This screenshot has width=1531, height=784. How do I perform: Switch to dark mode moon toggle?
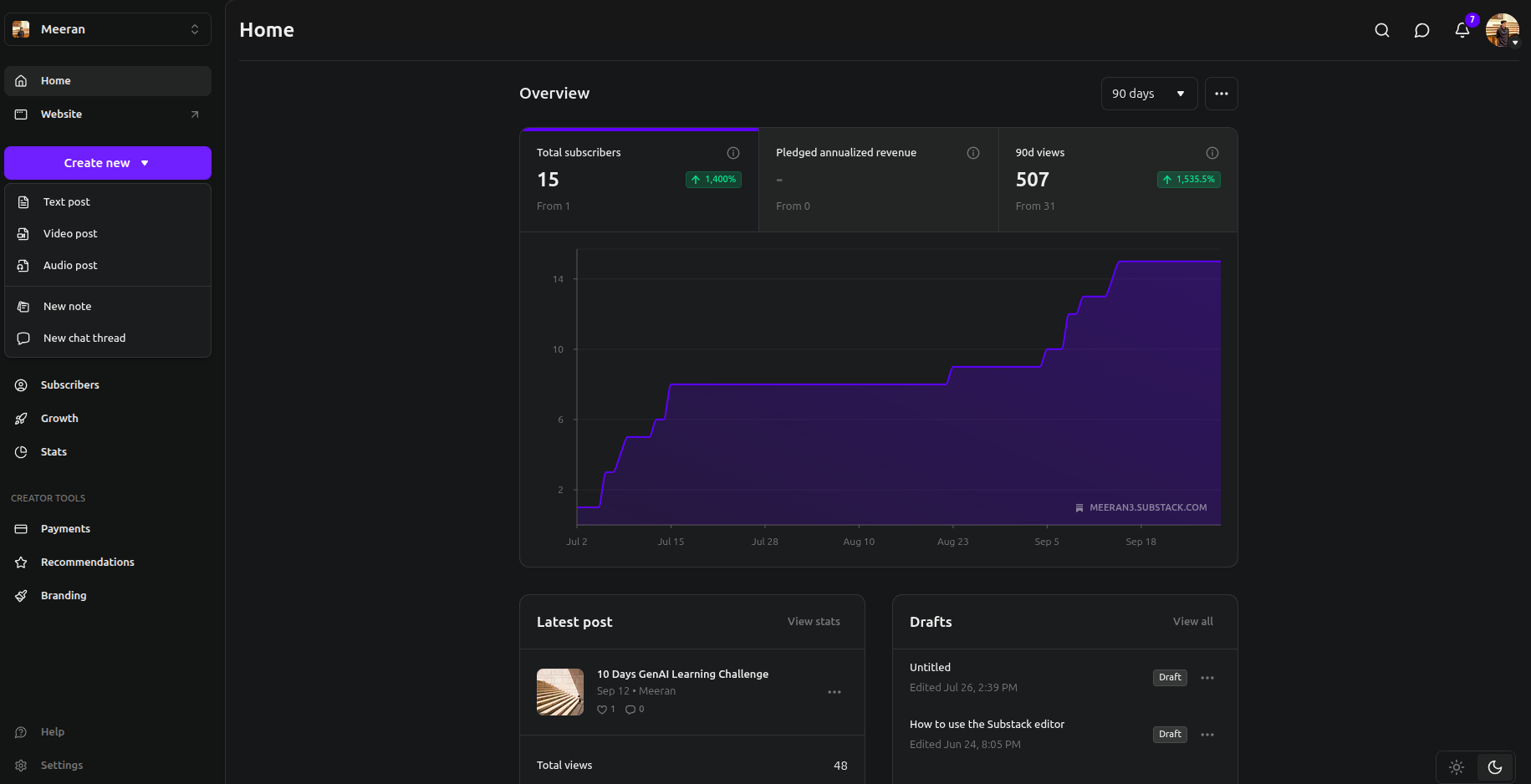[1495, 767]
